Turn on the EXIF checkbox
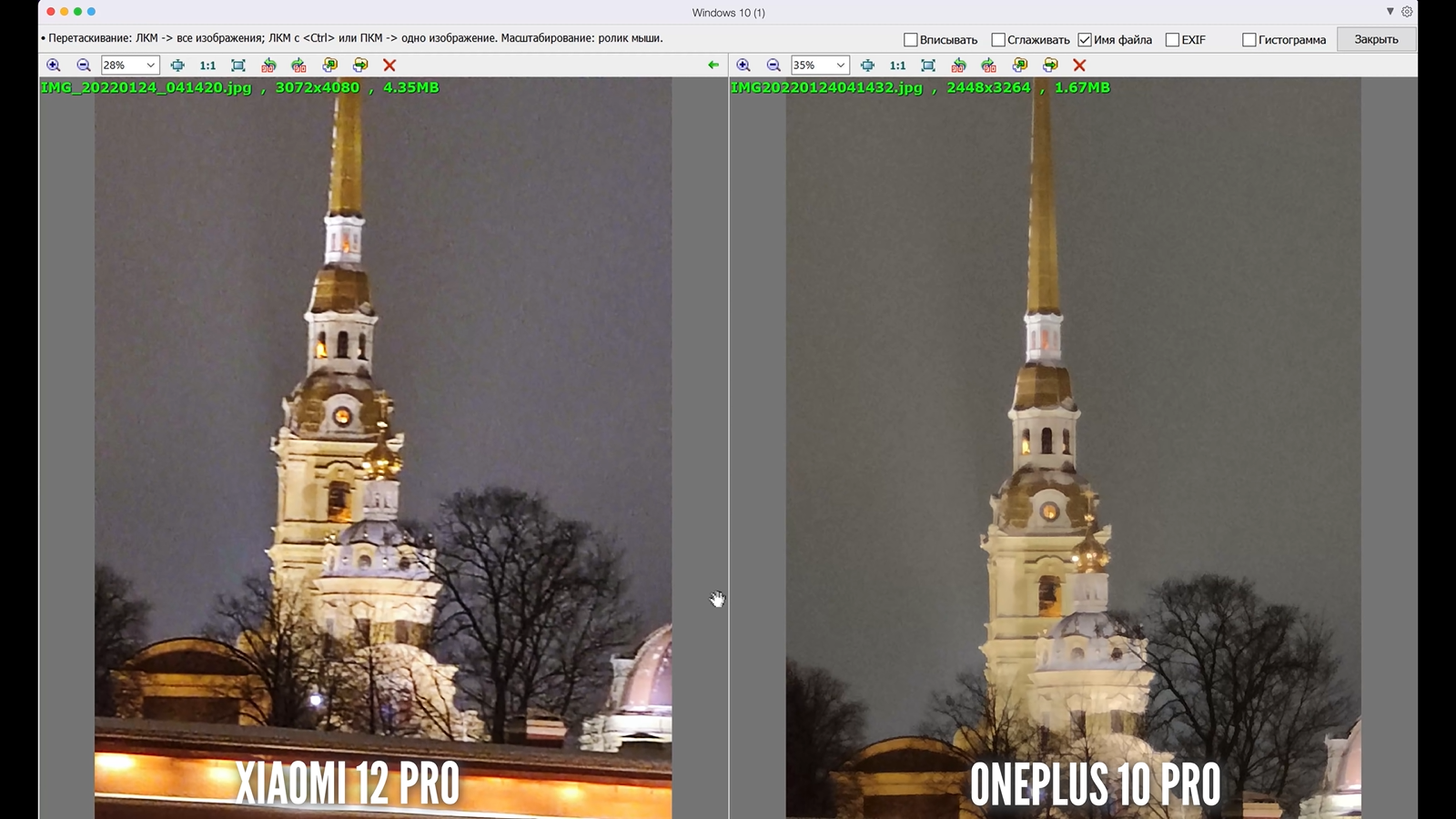This screenshot has height=819, width=1456. pyautogui.click(x=1172, y=40)
